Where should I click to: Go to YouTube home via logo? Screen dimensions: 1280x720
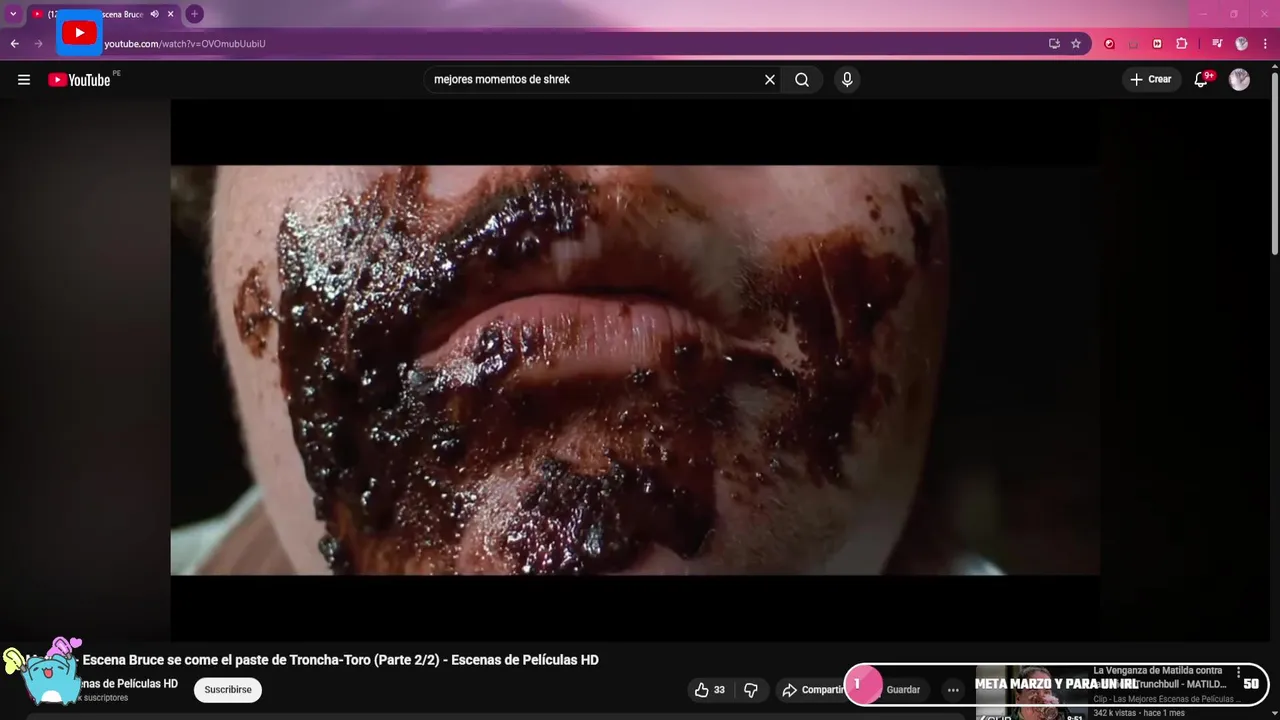click(79, 80)
